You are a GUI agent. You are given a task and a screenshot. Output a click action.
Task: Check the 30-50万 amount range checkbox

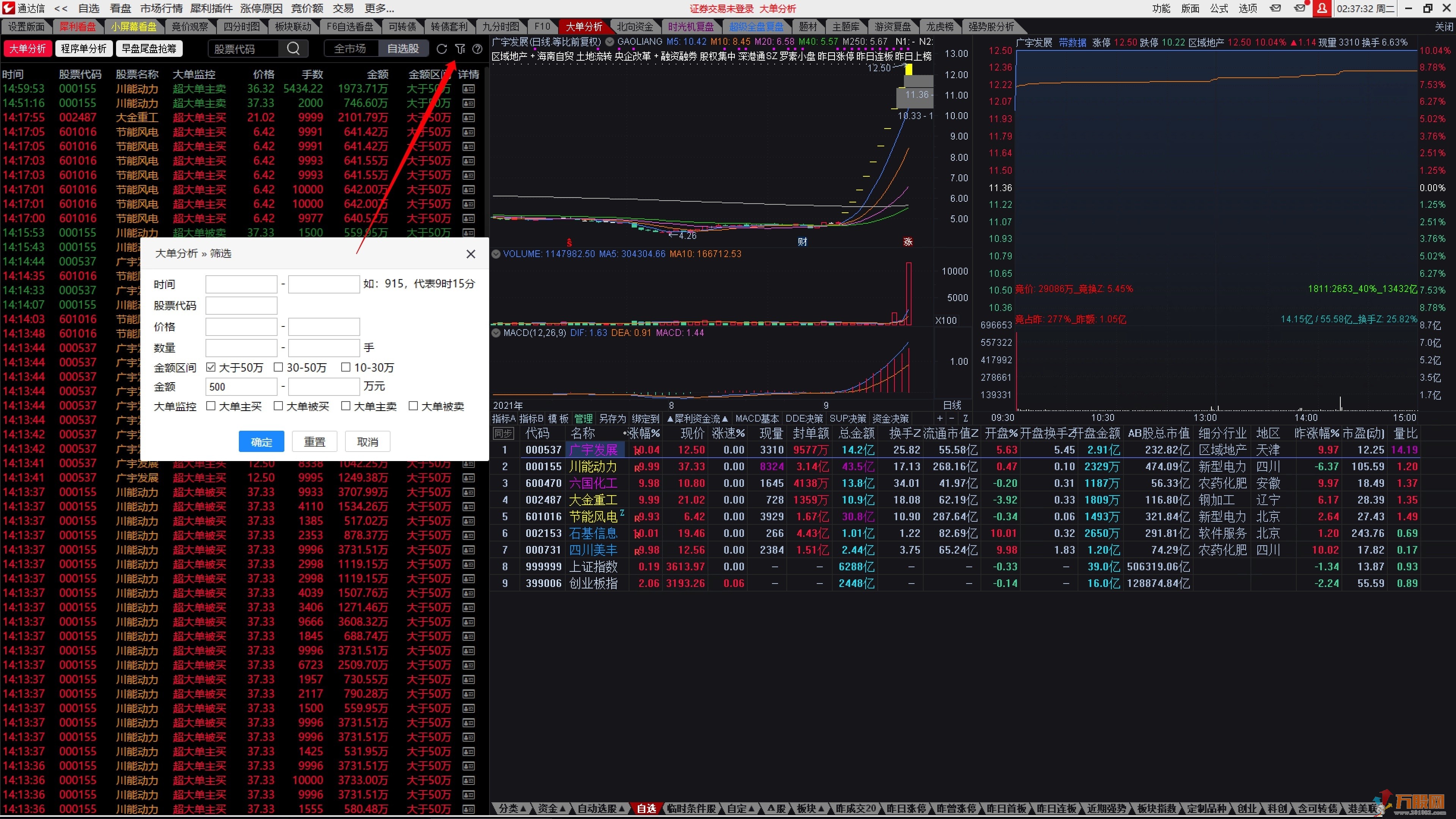coord(278,367)
